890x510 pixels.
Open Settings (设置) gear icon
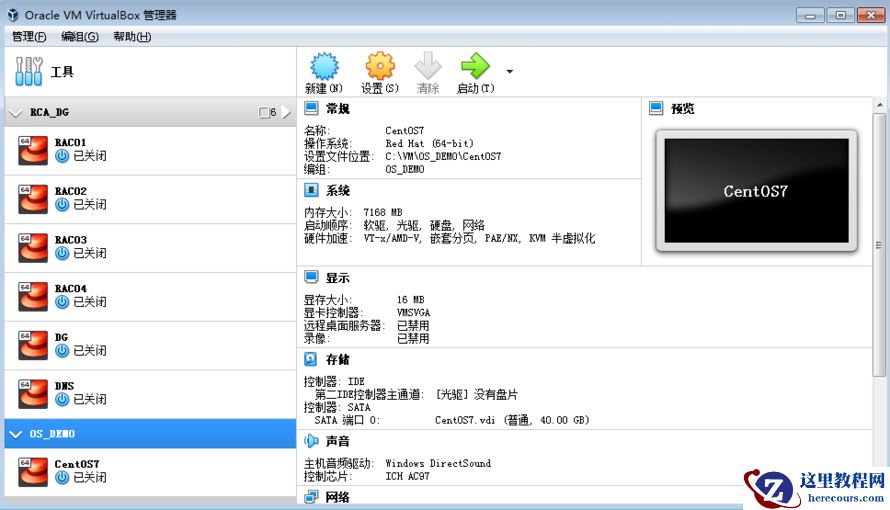[x=380, y=66]
